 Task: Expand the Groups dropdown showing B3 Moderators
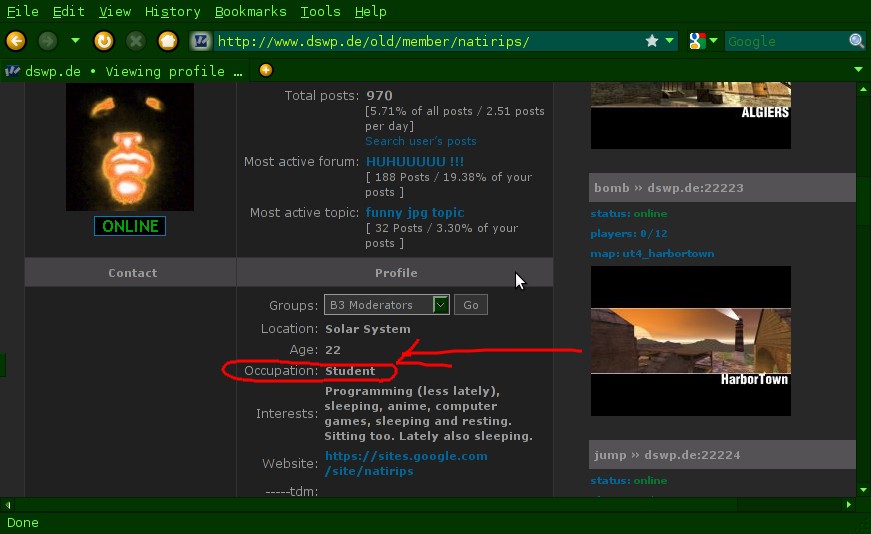[x=440, y=305]
